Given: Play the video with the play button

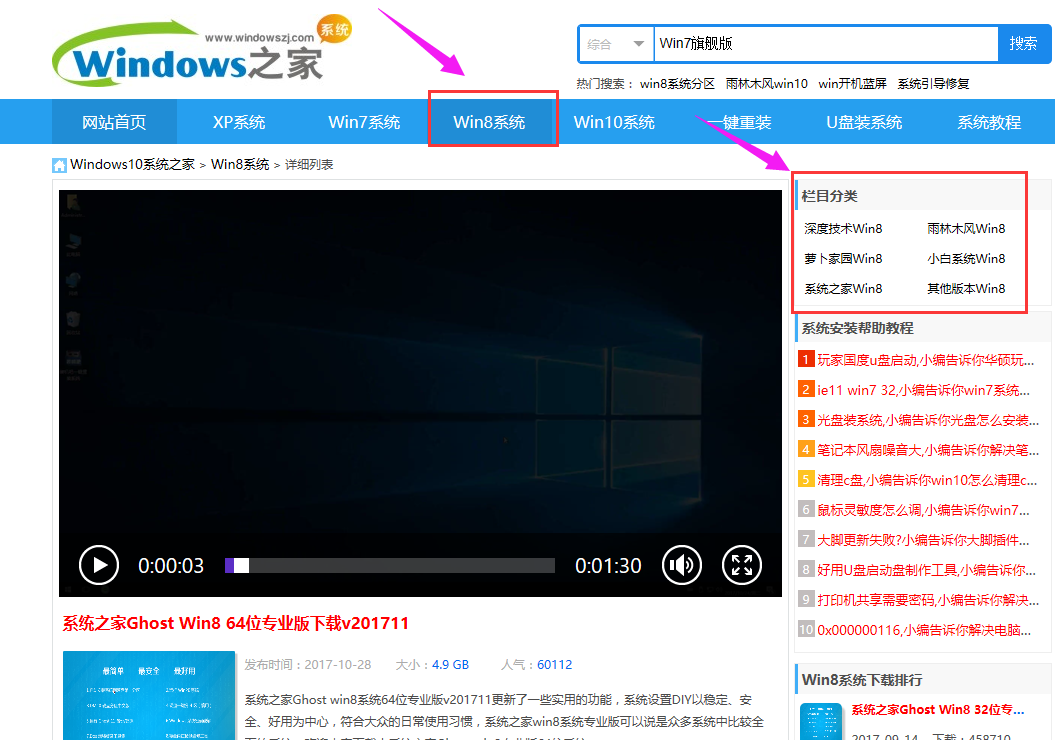Looking at the screenshot, I should click(99, 565).
